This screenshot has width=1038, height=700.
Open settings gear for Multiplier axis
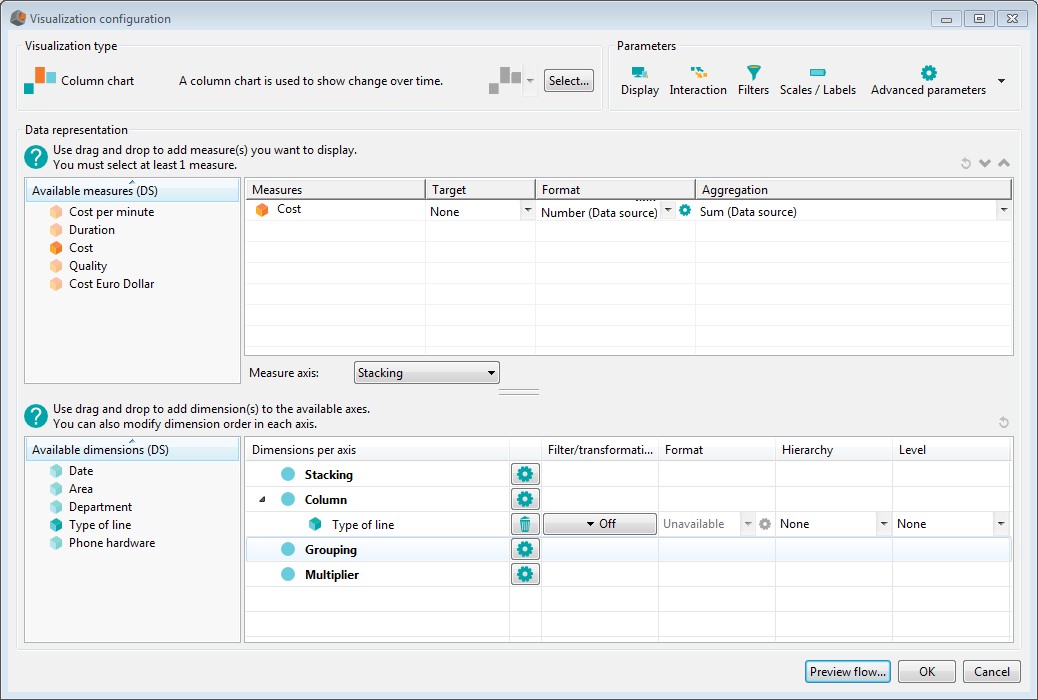pyautogui.click(x=525, y=574)
